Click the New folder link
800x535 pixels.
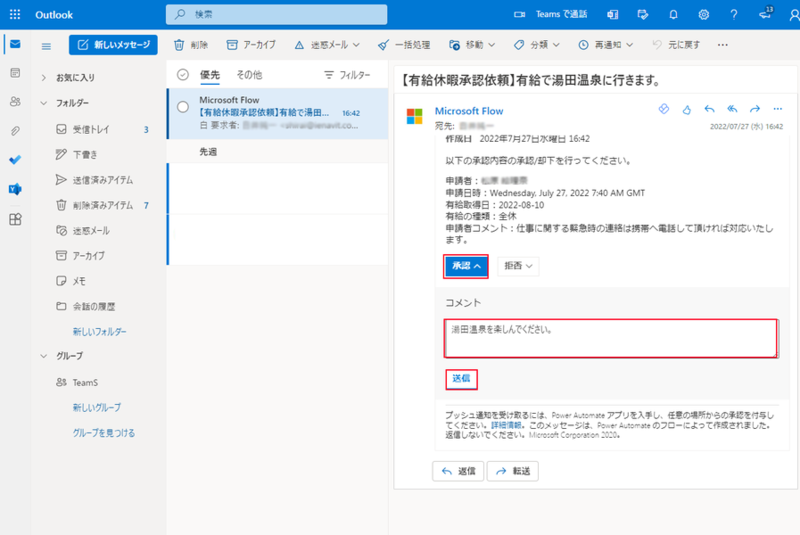coord(99,332)
